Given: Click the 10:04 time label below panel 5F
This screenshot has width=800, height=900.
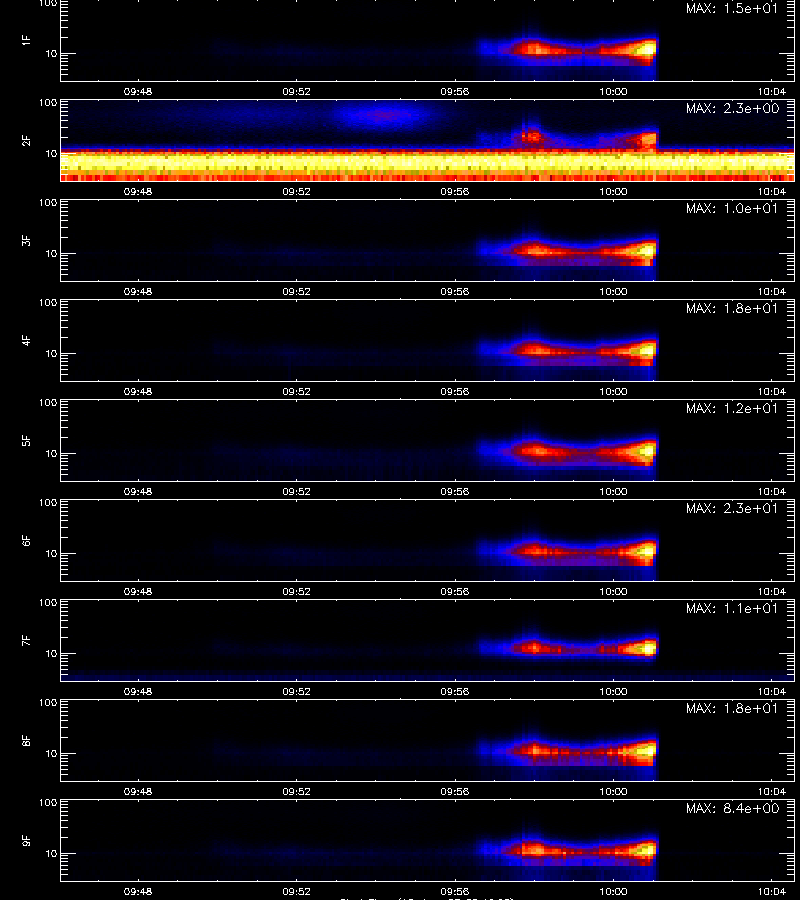Looking at the screenshot, I should pyautogui.click(x=772, y=491).
